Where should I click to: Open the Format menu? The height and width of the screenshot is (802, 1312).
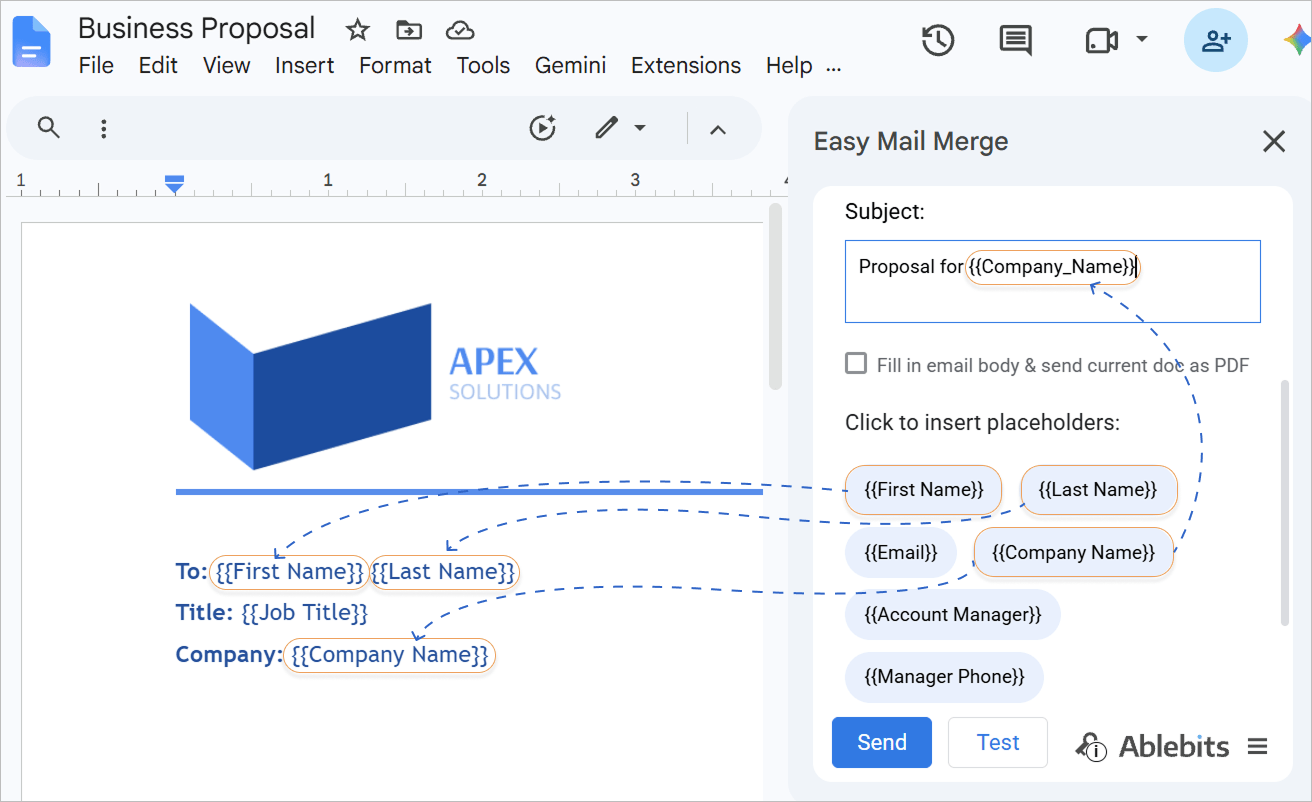(x=396, y=66)
